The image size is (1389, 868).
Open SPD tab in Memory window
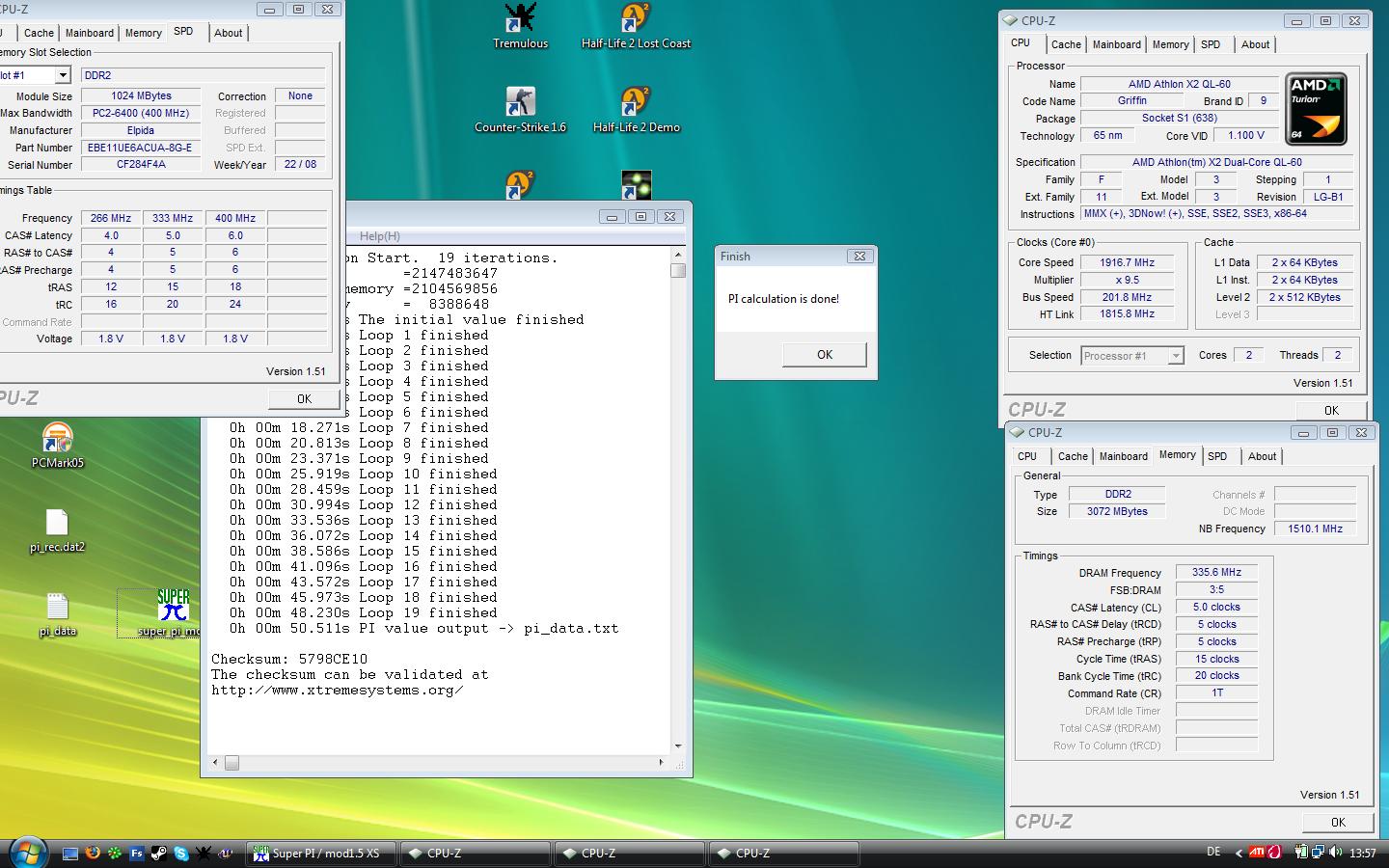click(x=1217, y=456)
